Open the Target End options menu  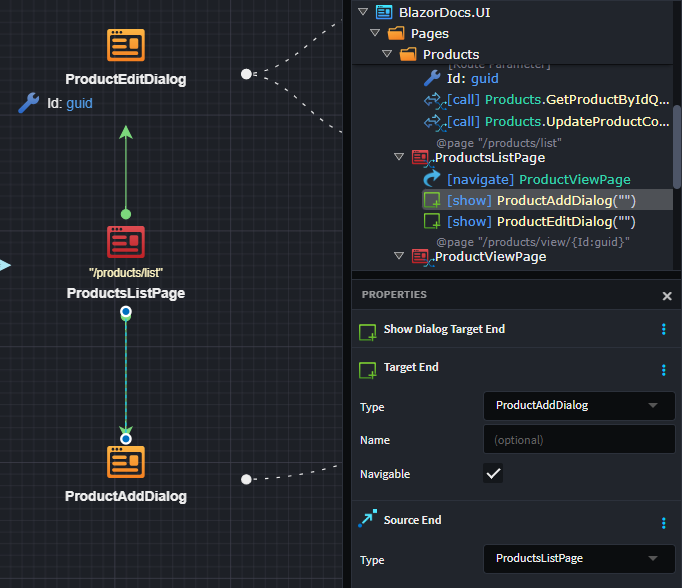[x=664, y=370]
